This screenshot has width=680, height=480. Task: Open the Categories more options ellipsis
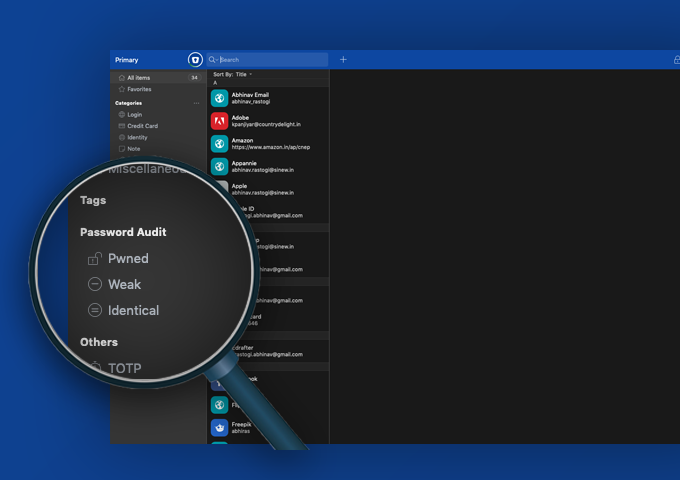[x=196, y=103]
